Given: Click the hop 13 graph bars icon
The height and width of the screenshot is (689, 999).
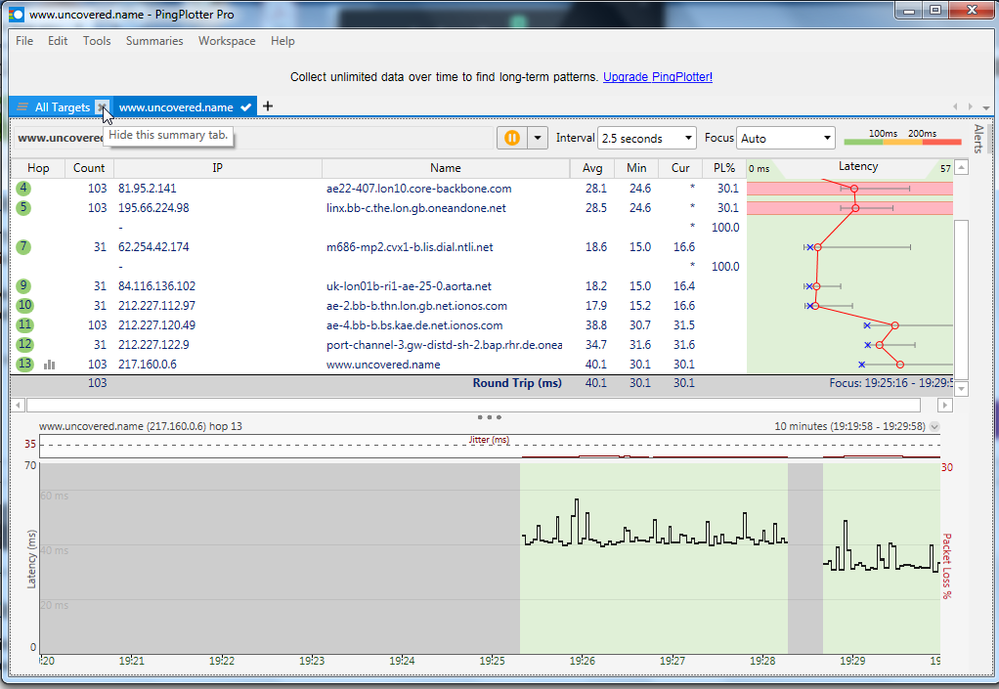Looking at the screenshot, I should (x=49, y=365).
